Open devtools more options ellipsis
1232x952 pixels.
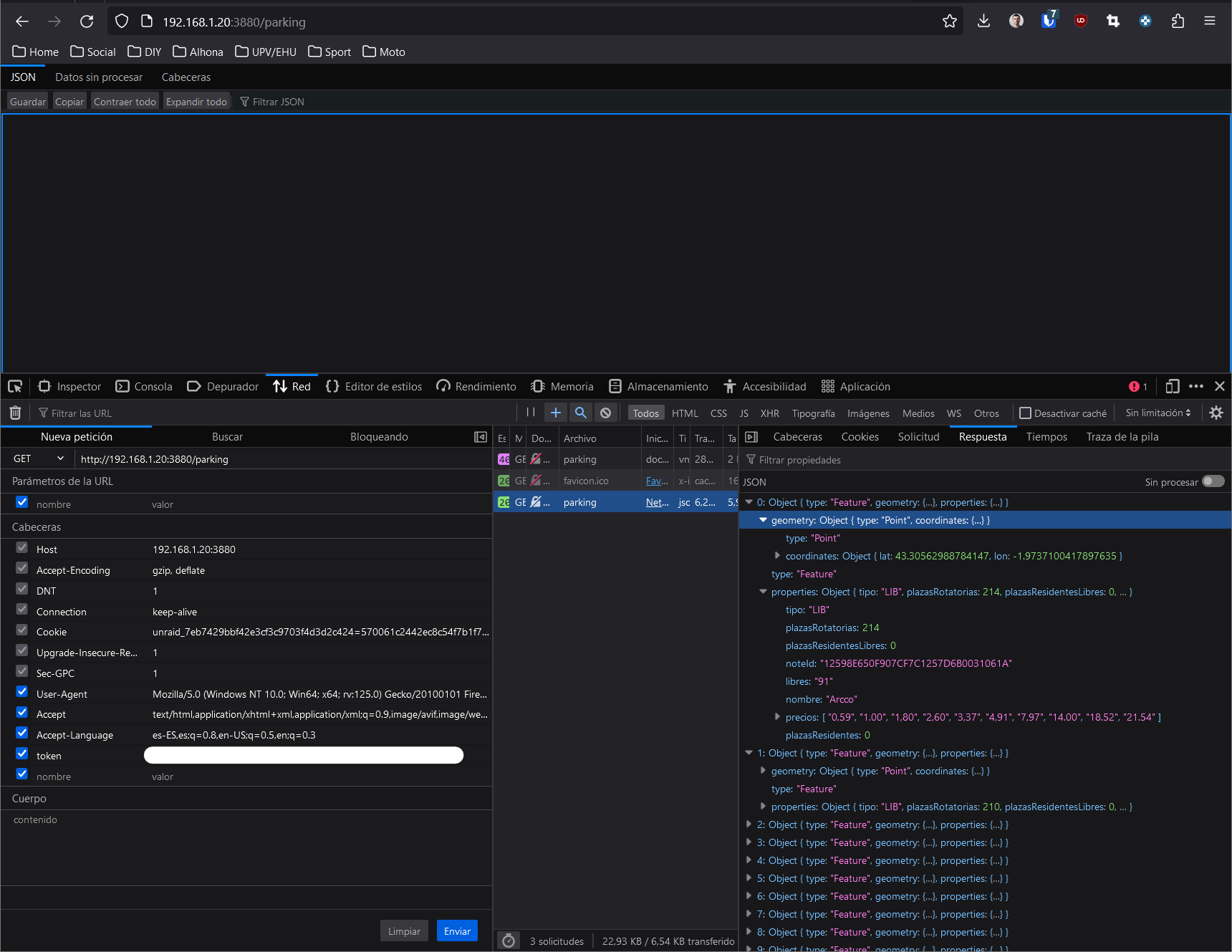click(1196, 387)
